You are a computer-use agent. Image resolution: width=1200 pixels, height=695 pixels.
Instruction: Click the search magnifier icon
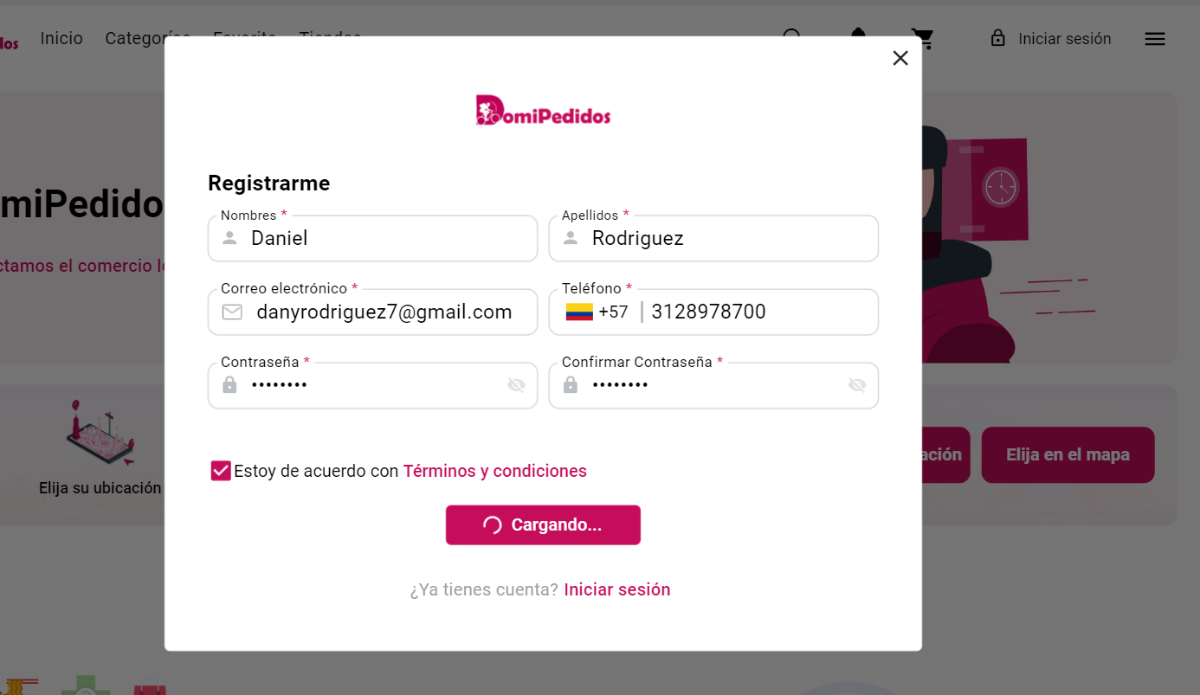click(x=792, y=36)
